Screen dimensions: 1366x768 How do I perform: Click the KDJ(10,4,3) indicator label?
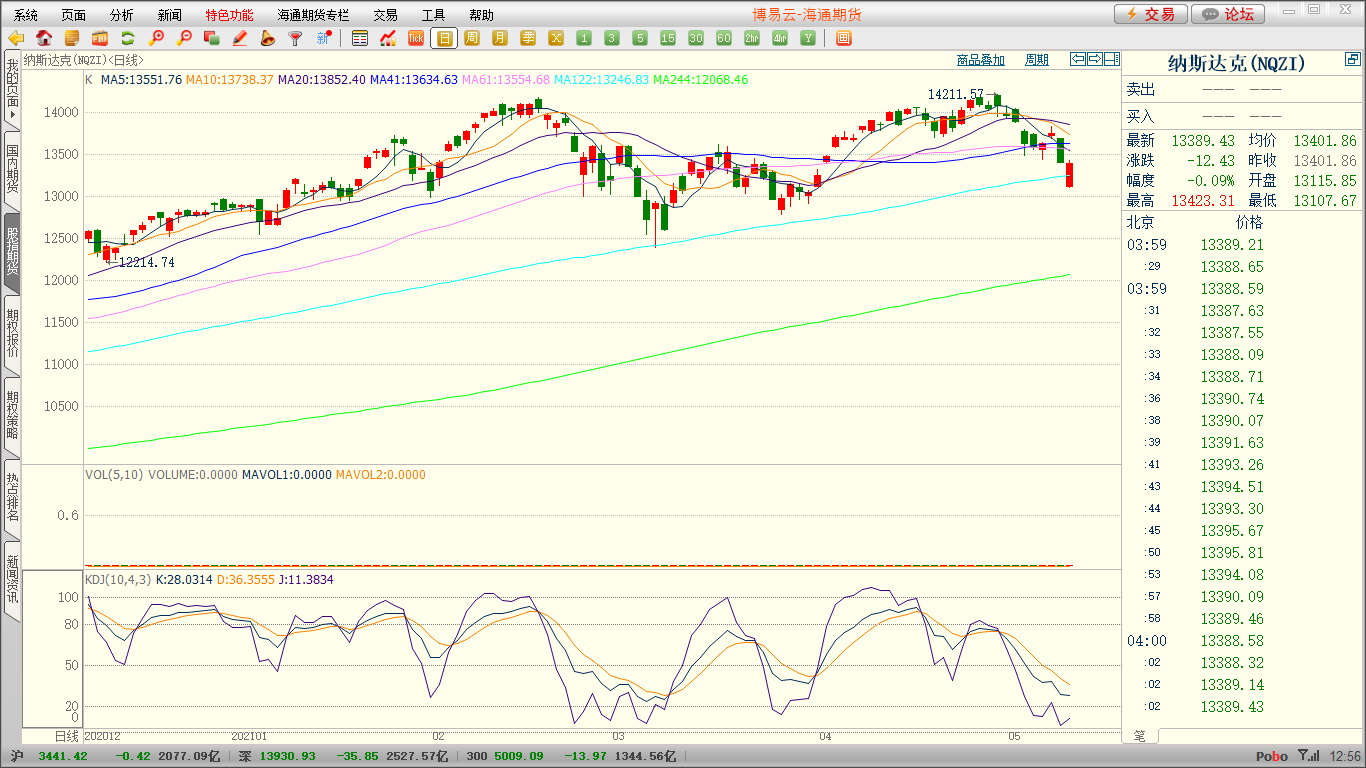click(118, 579)
